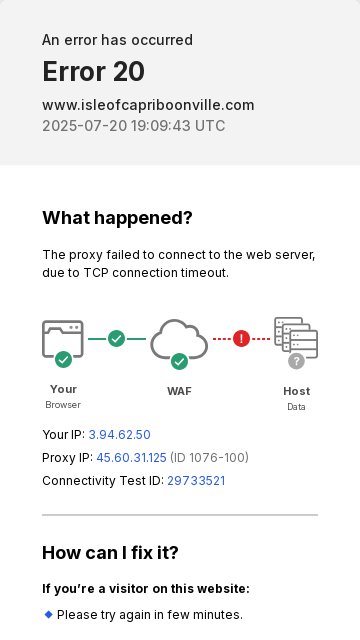Open the Your IP 3.94.62.50 link

[x=120, y=434]
